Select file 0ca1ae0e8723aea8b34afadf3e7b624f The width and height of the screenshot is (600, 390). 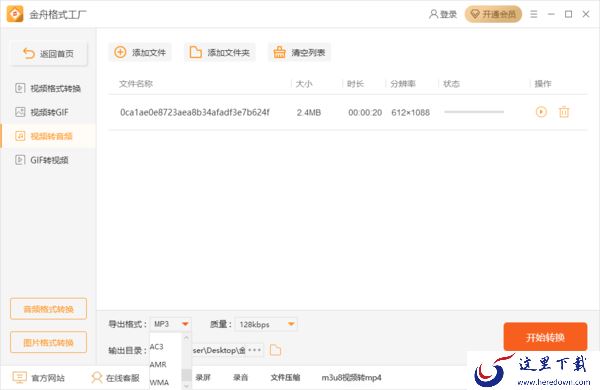pyautogui.click(x=195, y=113)
